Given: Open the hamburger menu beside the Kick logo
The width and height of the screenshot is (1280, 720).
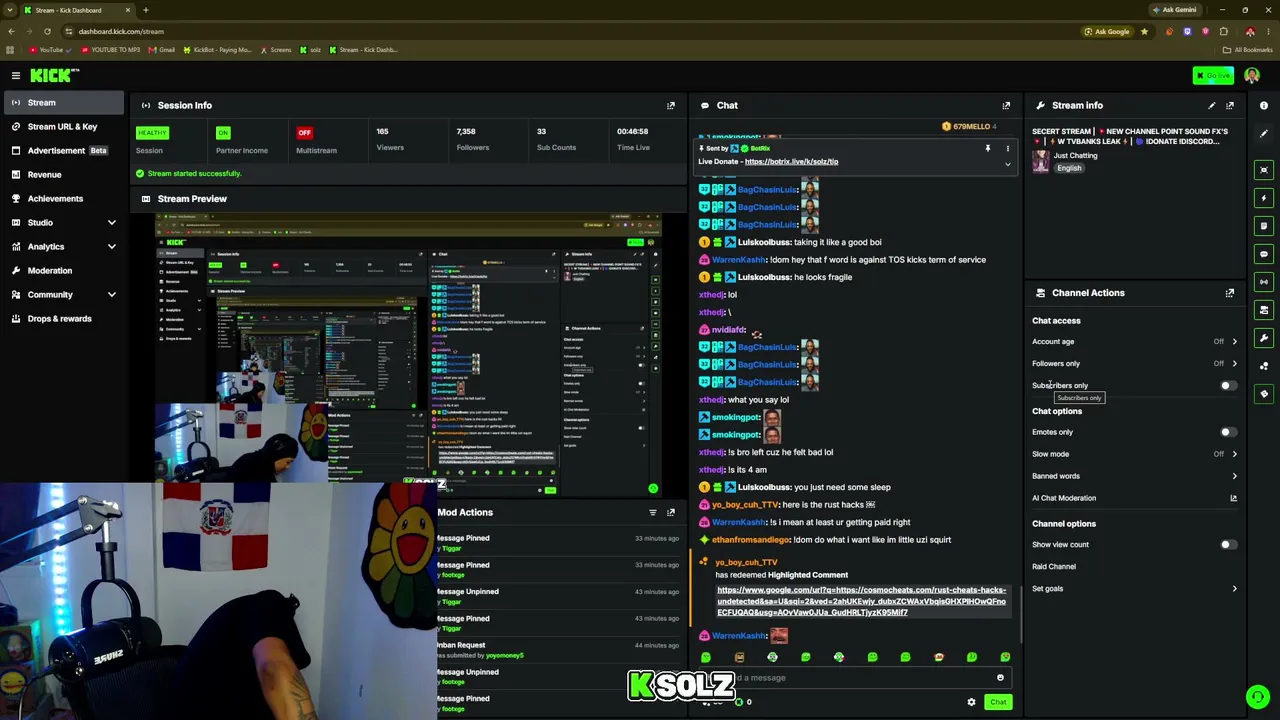Looking at the screenshot, I should pos(16,75).
